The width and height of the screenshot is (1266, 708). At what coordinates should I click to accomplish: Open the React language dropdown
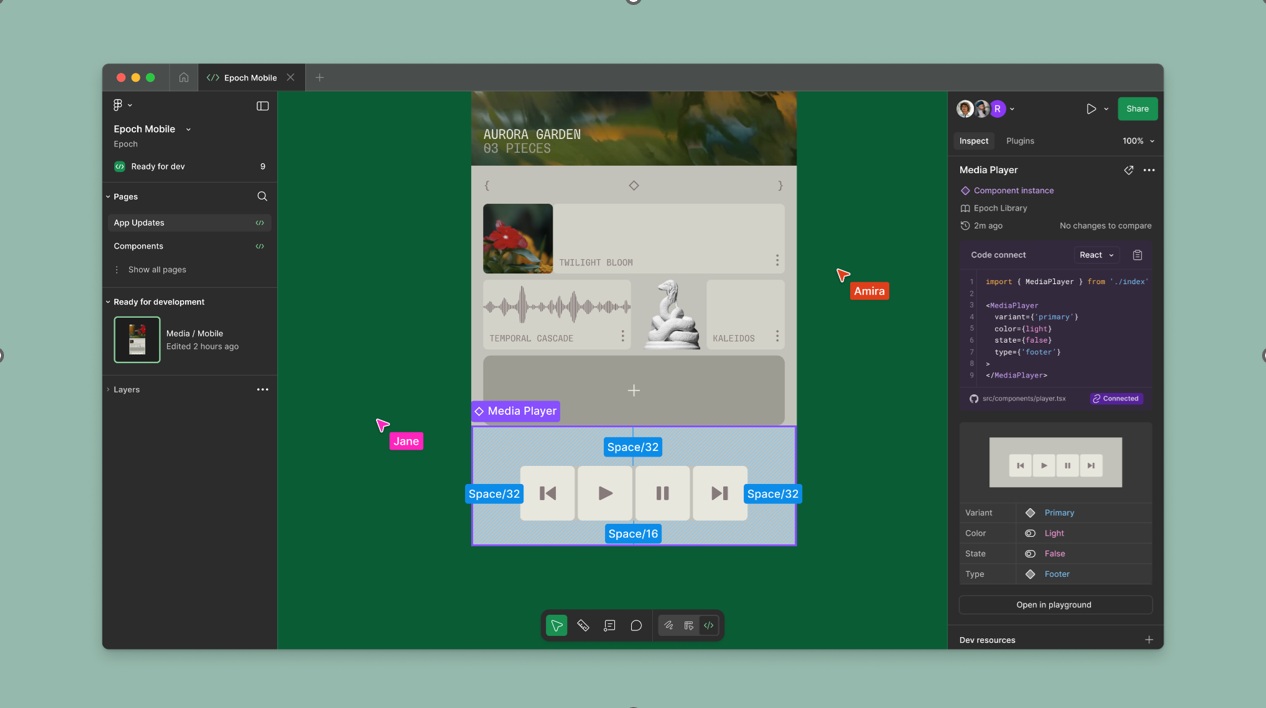tap(1096, 255)
